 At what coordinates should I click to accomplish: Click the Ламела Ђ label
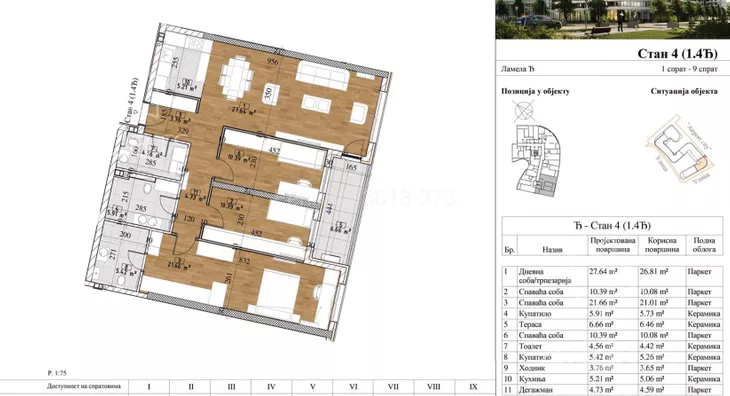tap(518, 69)
